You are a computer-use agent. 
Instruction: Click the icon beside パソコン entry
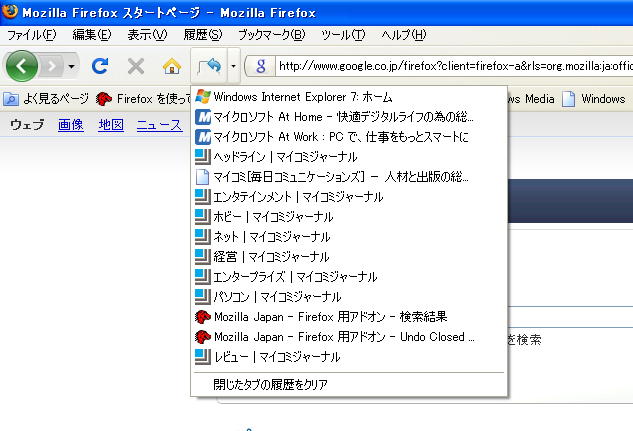[x=203, y=297]
